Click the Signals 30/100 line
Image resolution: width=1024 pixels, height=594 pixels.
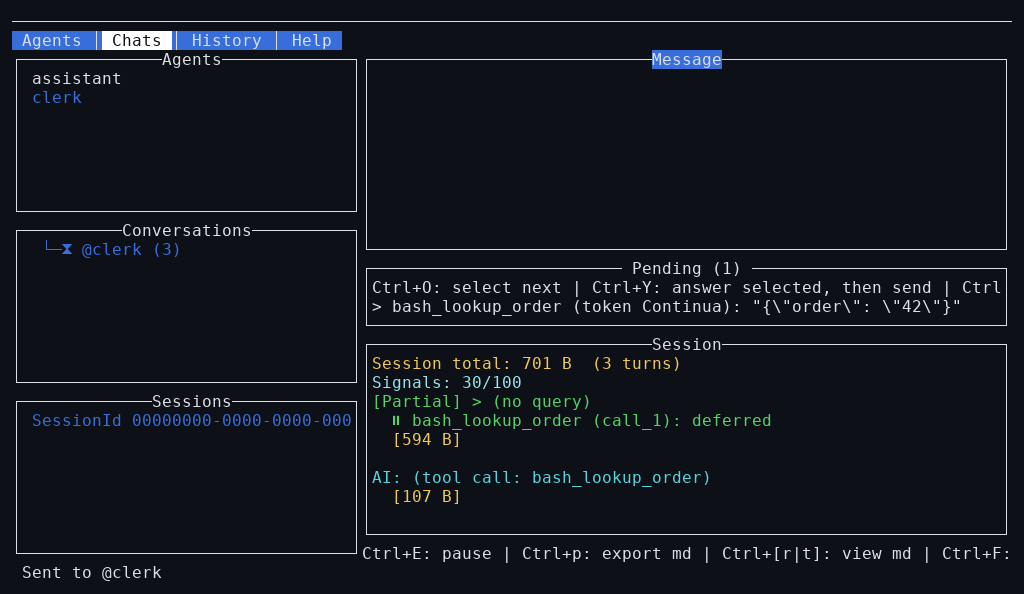click(x=447, y=383)
